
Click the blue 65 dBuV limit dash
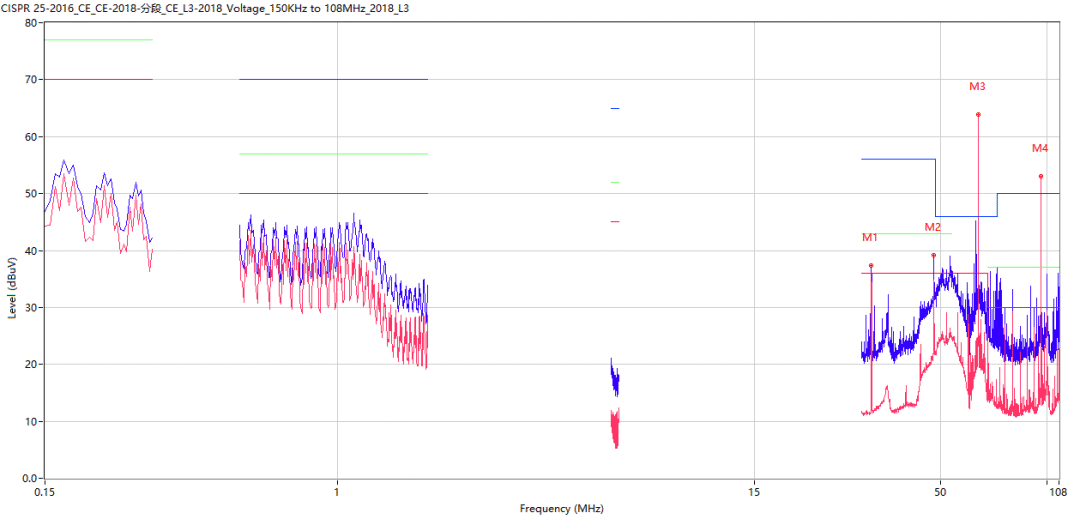click(615, 109)
